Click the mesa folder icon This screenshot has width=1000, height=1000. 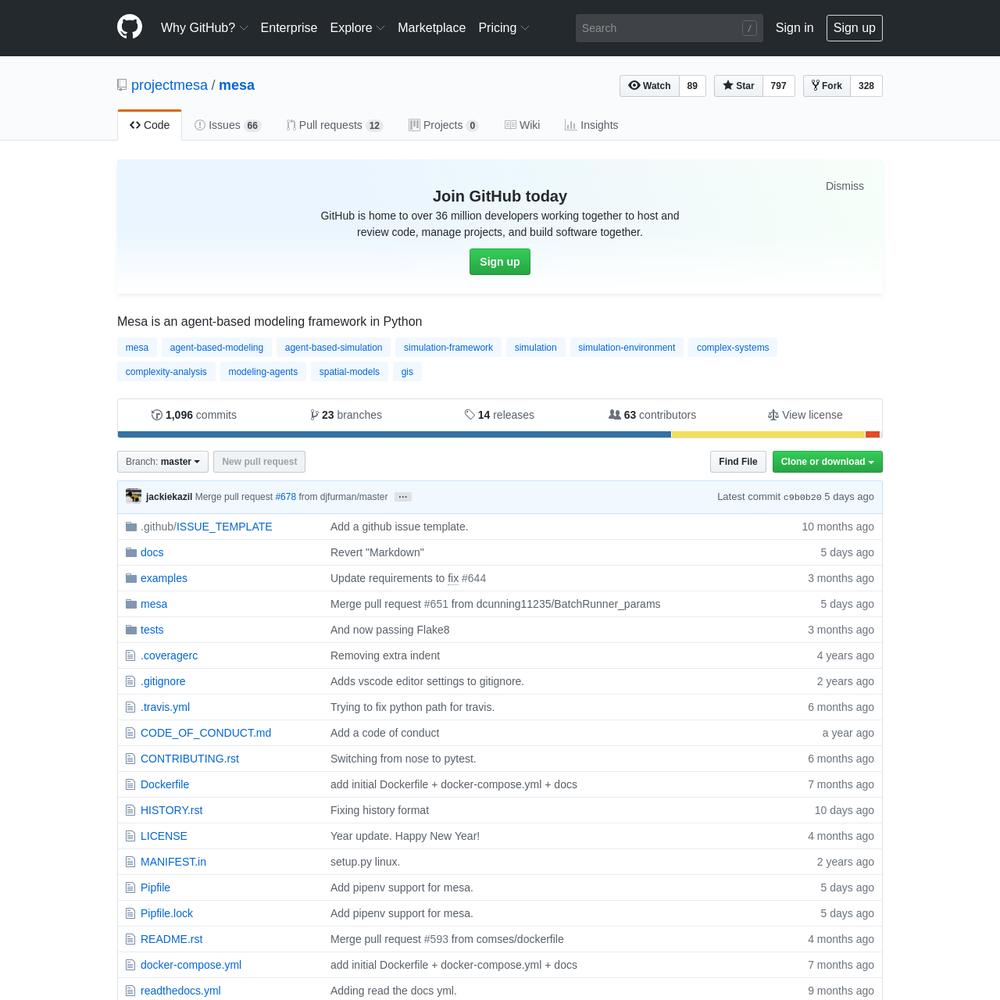131,604
